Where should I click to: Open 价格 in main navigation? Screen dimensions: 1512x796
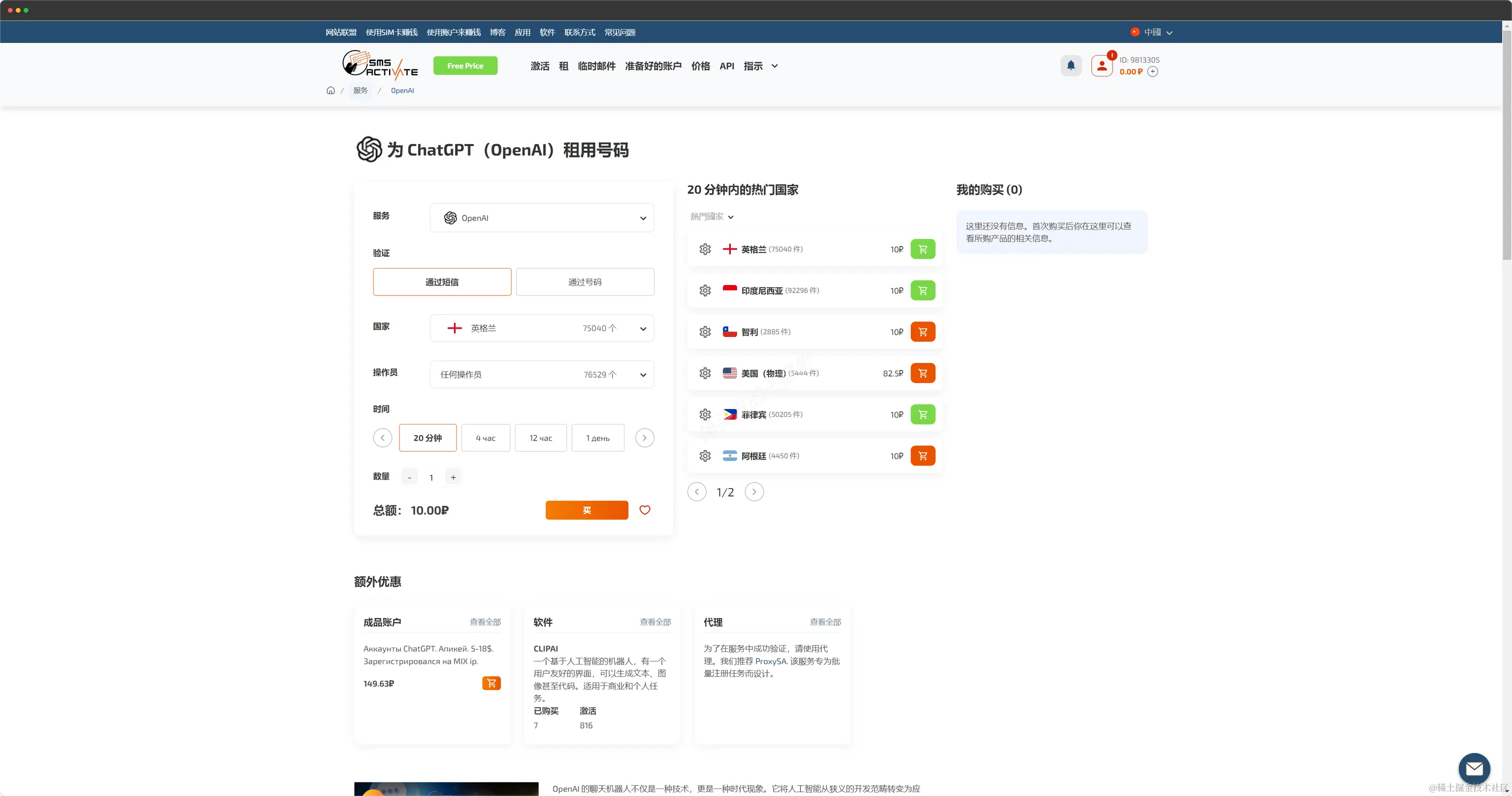pos(700,65)
